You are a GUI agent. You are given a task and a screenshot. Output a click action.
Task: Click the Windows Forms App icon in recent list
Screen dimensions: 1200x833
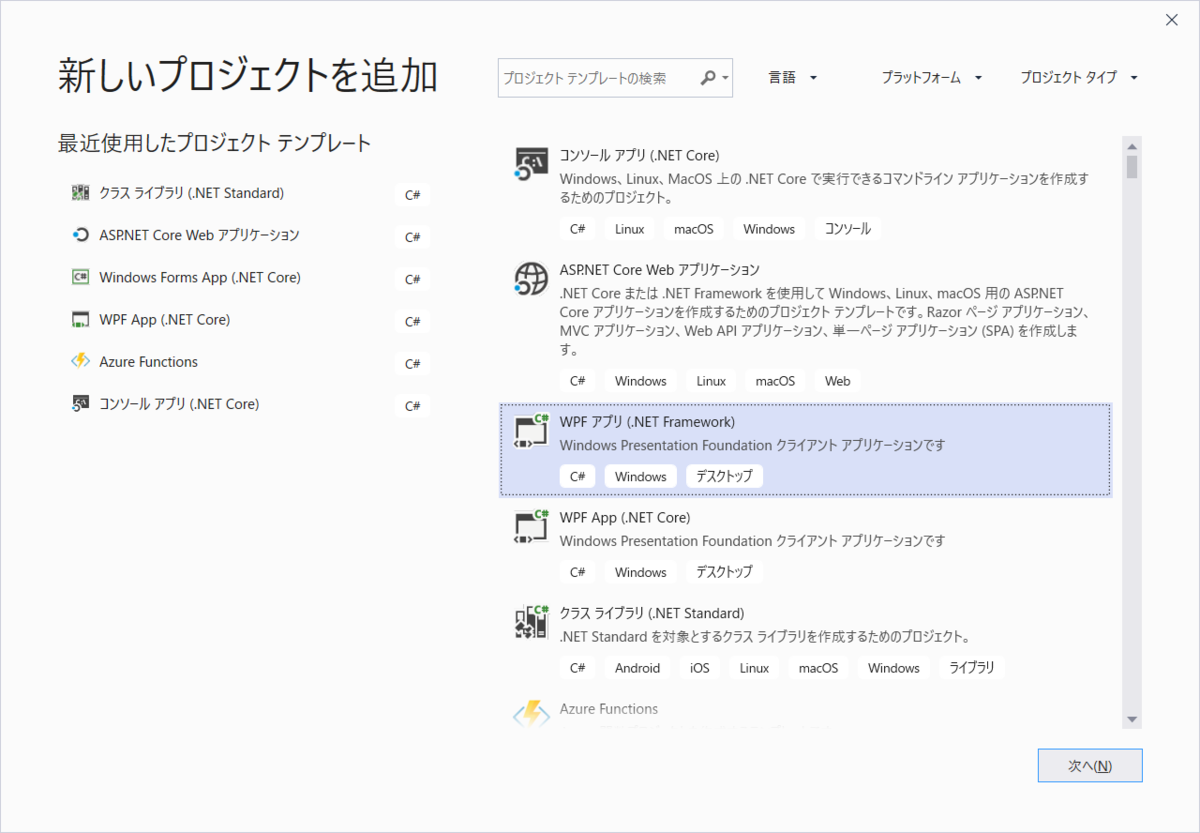click(81, 277)
